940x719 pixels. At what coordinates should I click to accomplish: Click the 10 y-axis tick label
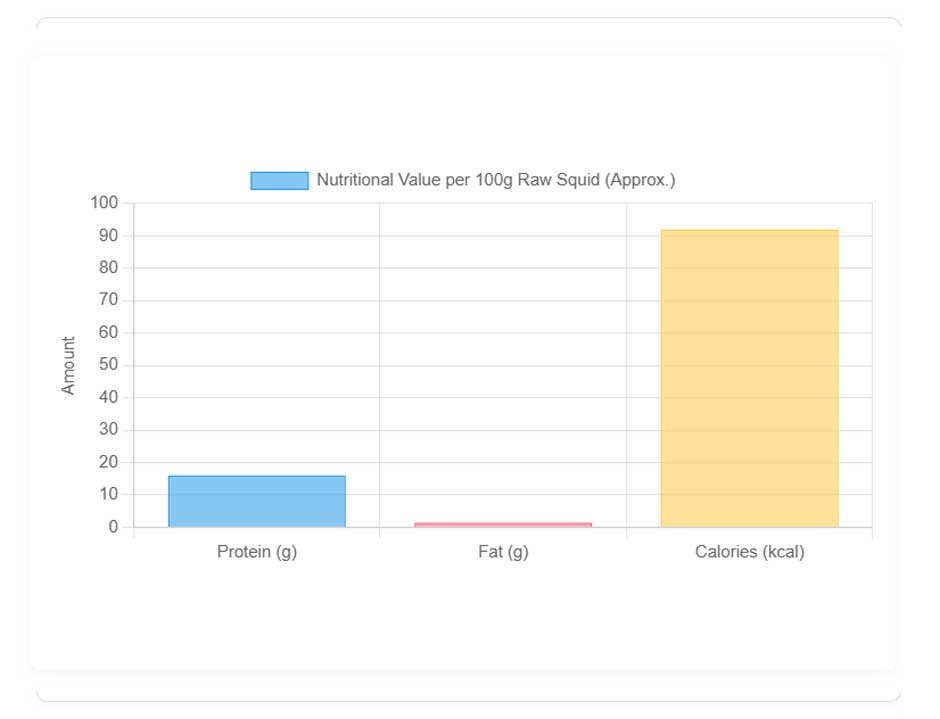(109, 494)
